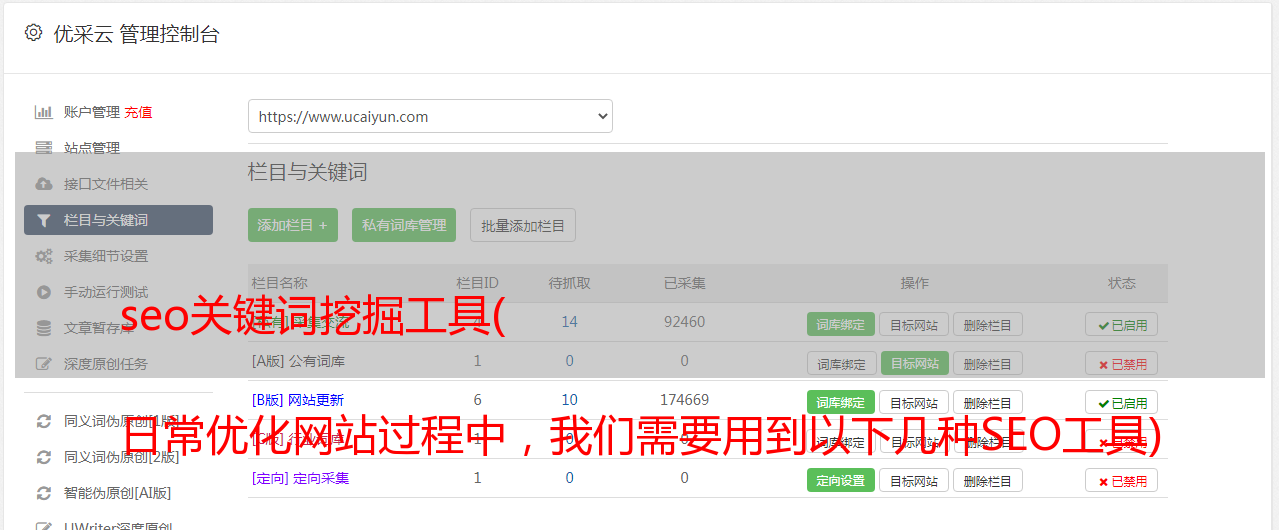
Task: Go to 采集细节设置
Action: [x=106, y=256]
